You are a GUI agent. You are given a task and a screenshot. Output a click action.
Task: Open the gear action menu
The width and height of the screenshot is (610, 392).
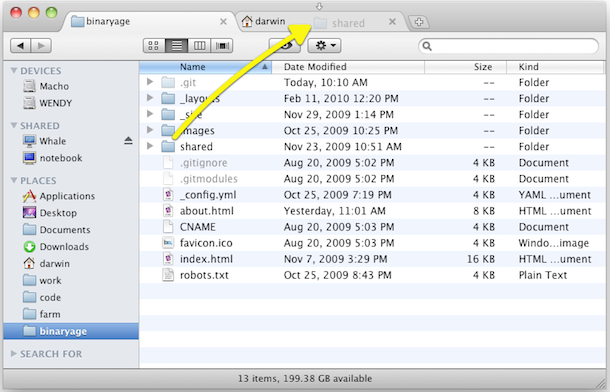click(324, 46)
